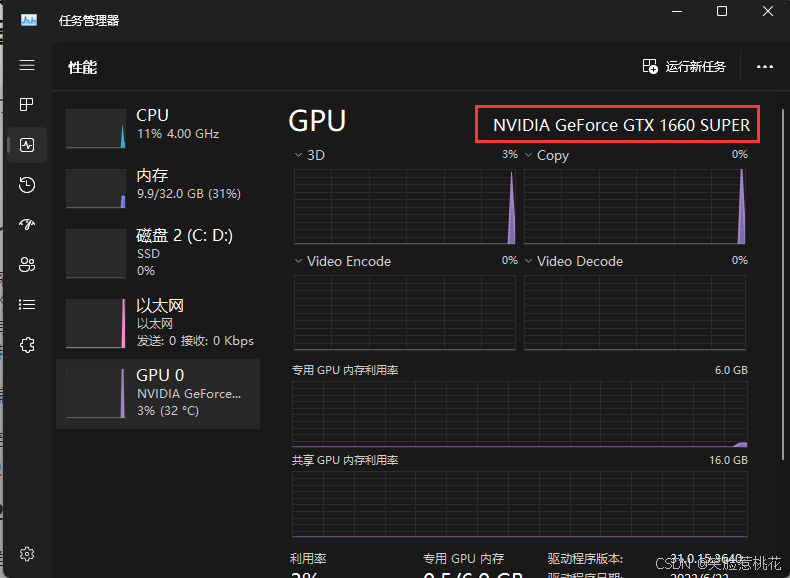
Task: Click the Video Decode usage graph
Action: coord(635,312)
